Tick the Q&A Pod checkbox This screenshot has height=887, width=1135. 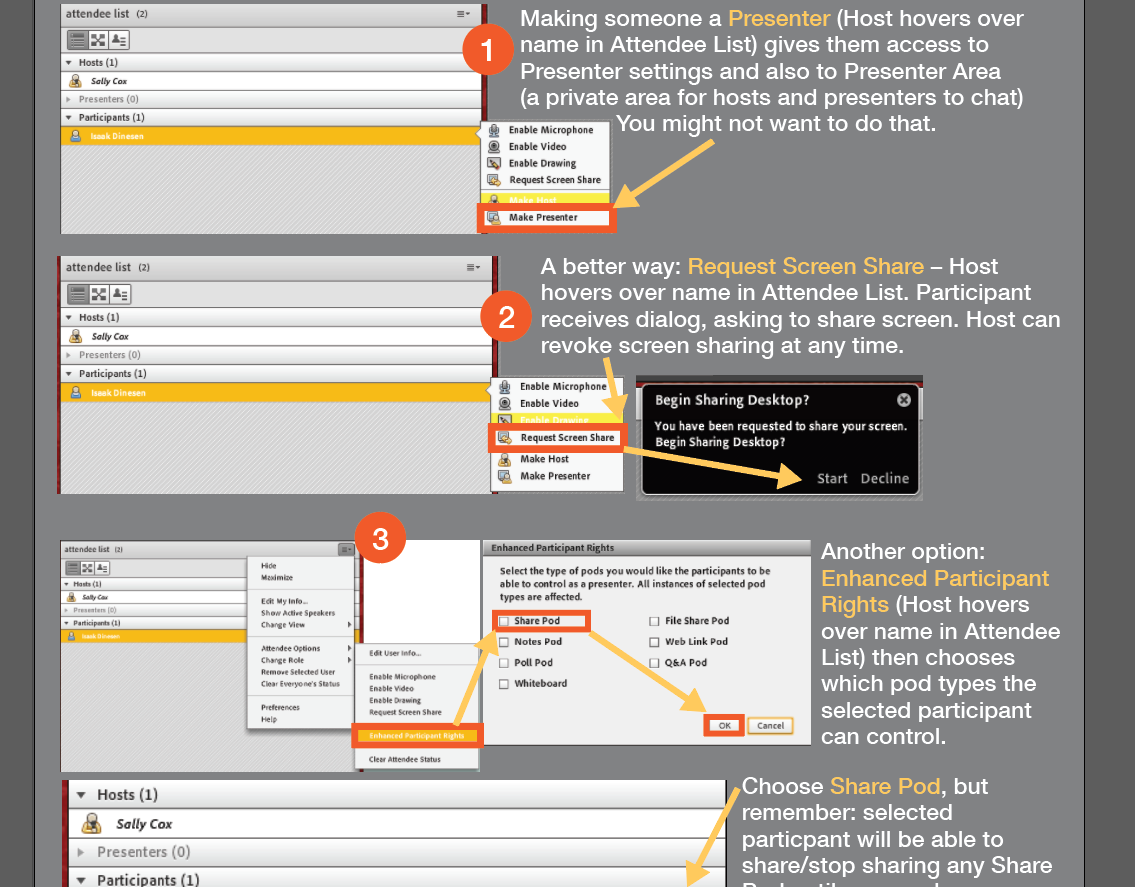point(655,663)
